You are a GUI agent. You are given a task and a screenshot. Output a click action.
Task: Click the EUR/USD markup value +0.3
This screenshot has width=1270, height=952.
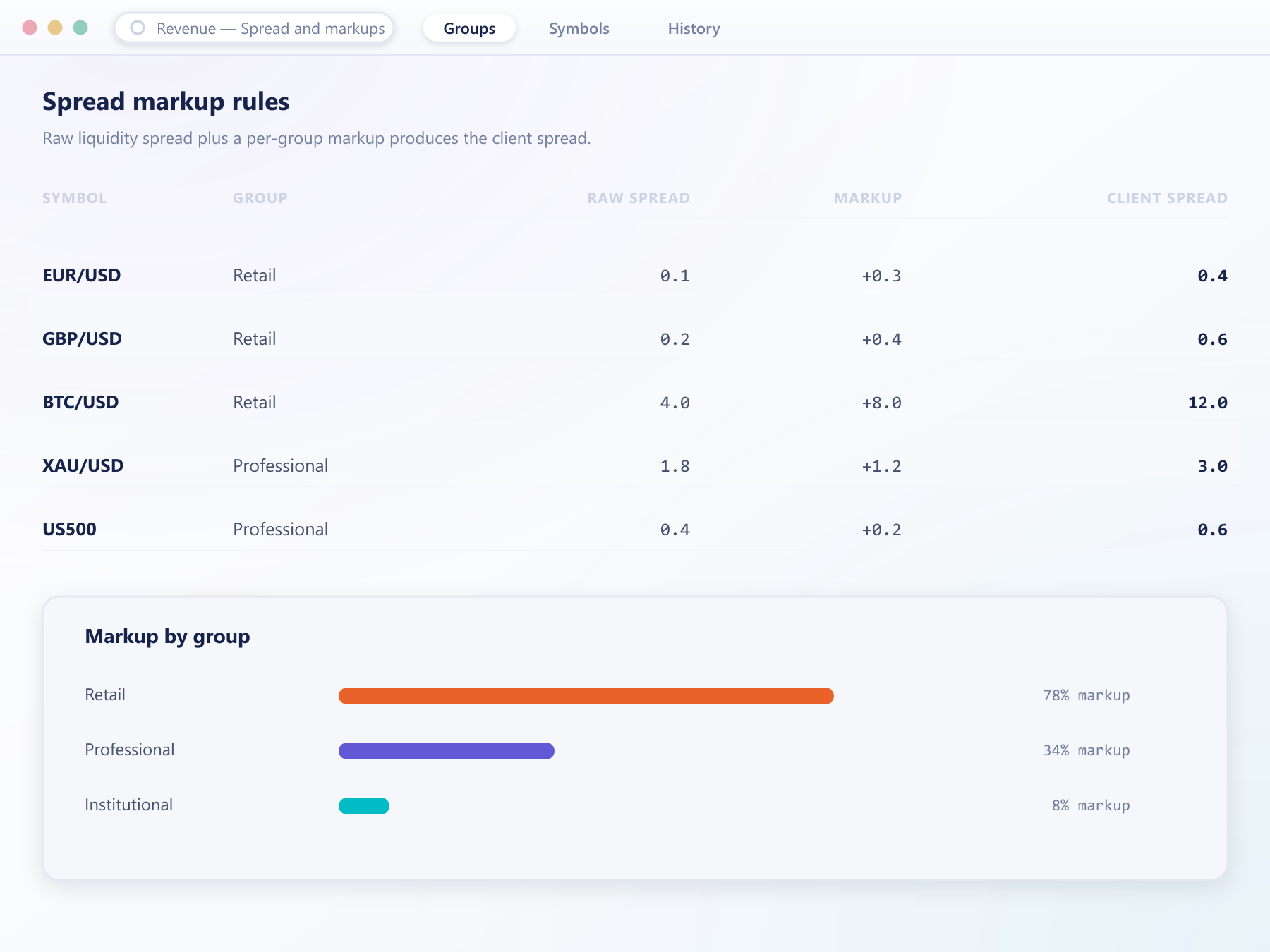point(881,276)
